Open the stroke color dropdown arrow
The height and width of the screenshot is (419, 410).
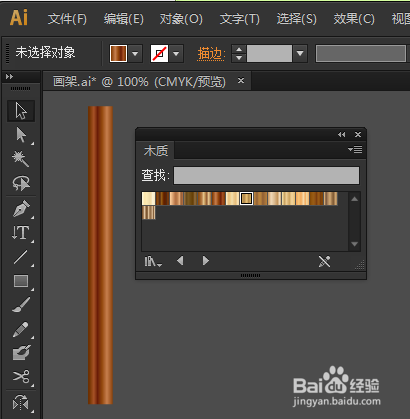(176, 53)
